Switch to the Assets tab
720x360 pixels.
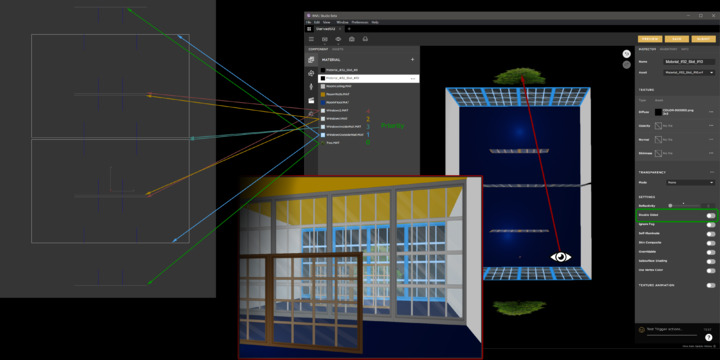tap(338, 49)
